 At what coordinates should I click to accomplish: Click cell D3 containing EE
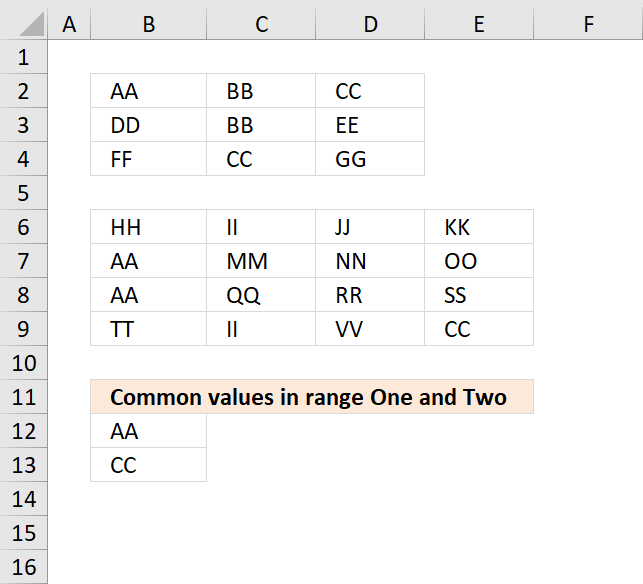(370, 125)
